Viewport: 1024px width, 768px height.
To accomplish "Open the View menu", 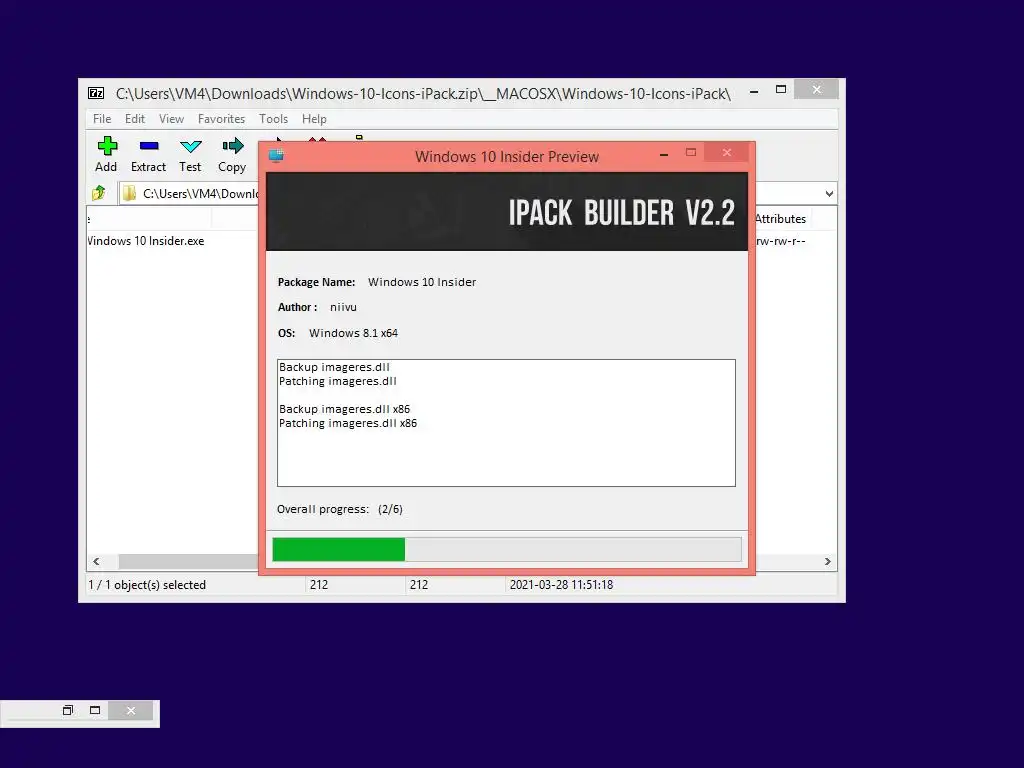I will tap(171, 119).
